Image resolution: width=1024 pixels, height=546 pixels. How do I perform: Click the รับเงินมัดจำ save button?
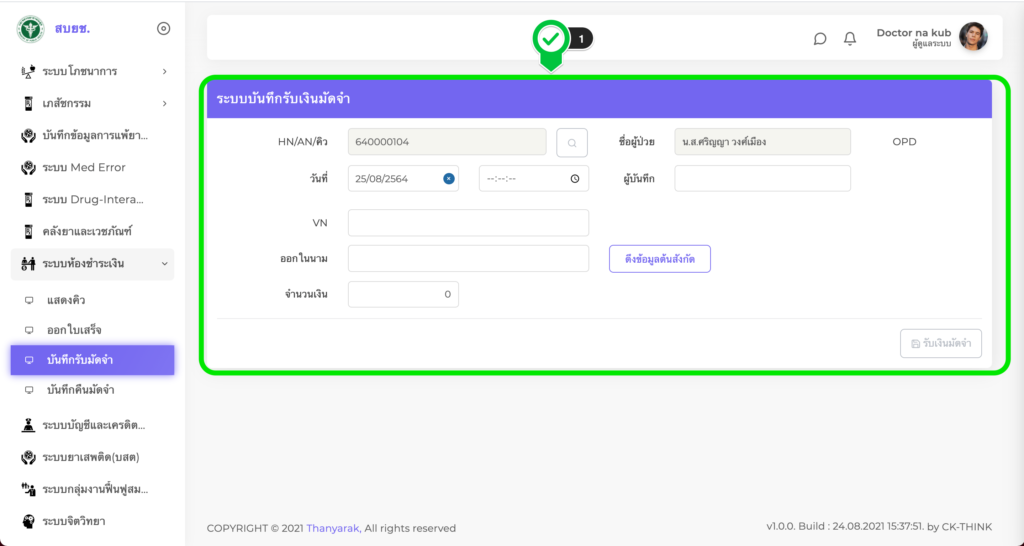pyautogui.click(x=940, y=344)
